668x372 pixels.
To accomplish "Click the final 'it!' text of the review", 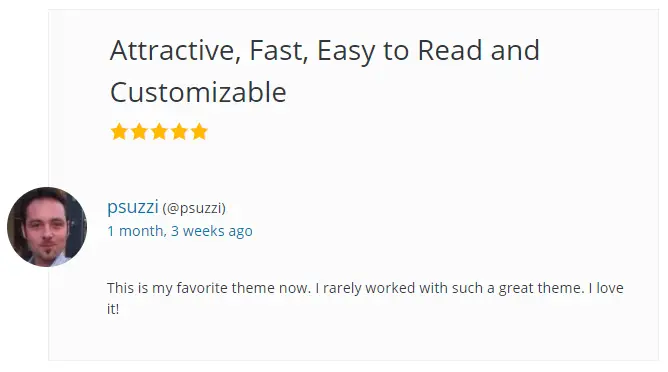I will tap(113, 309).
